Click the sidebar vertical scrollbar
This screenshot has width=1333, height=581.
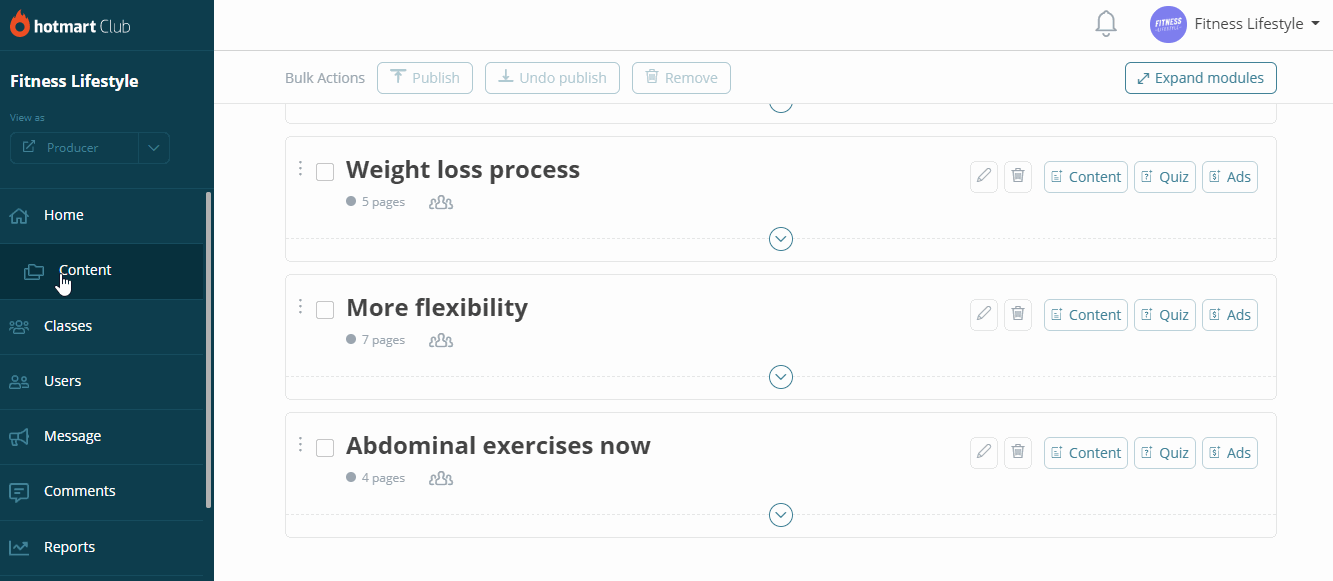[x=208, y=350]
